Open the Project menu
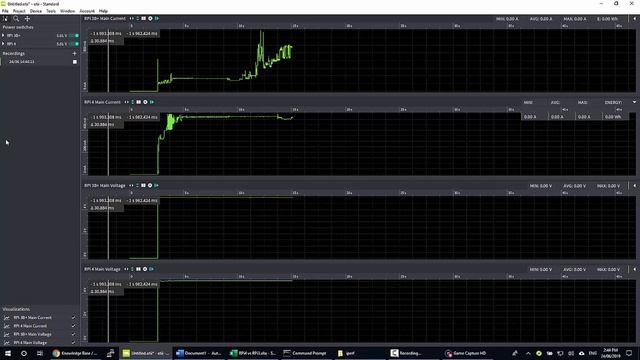The height and width of the screenshot is (360, 640). [x=19, y=11]
